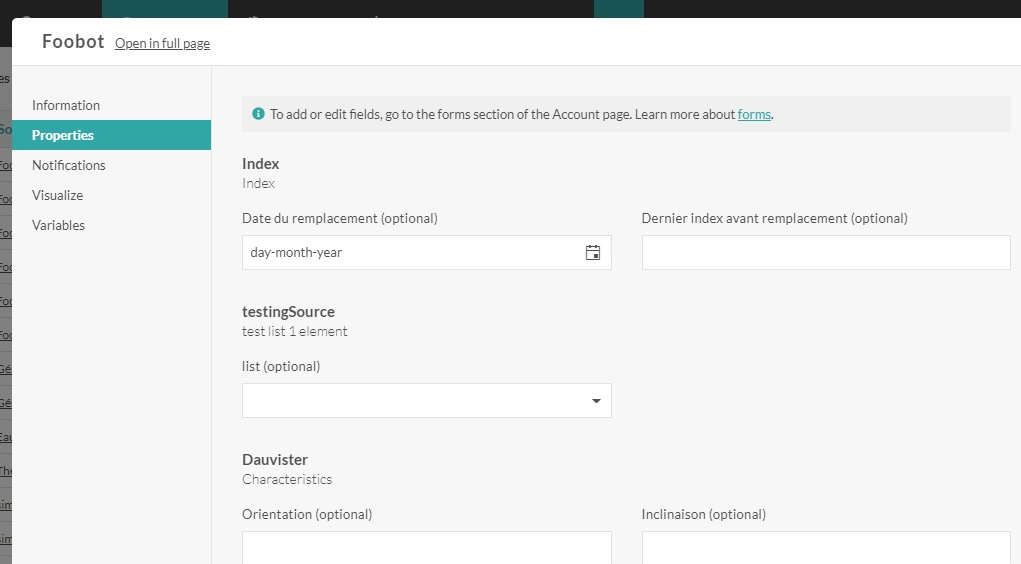Click the Foobot dialog title
Viewport: 1021px width, 564px height.
[73, 42]
